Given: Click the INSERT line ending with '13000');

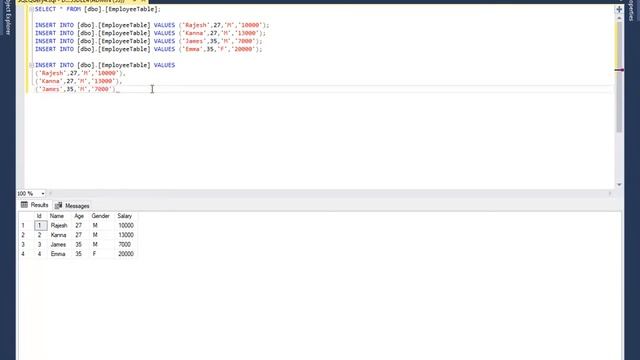Looking at the screenshot, I should point(150,33).
